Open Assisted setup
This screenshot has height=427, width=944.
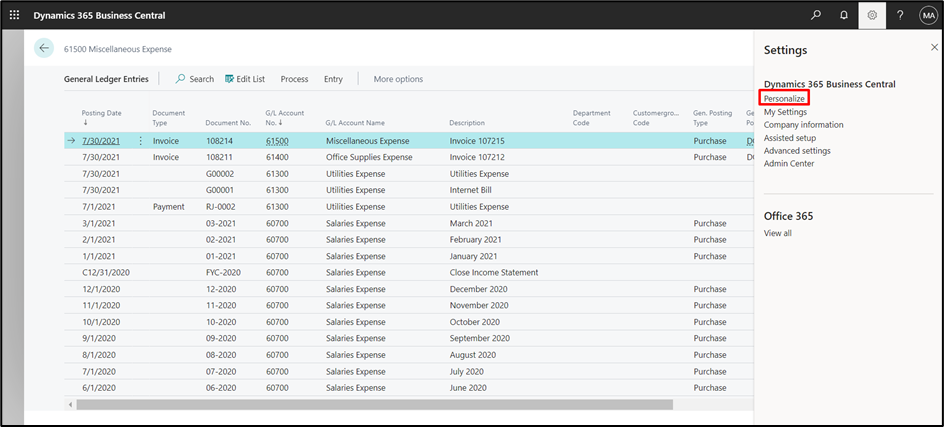click(x=790, y=138)
